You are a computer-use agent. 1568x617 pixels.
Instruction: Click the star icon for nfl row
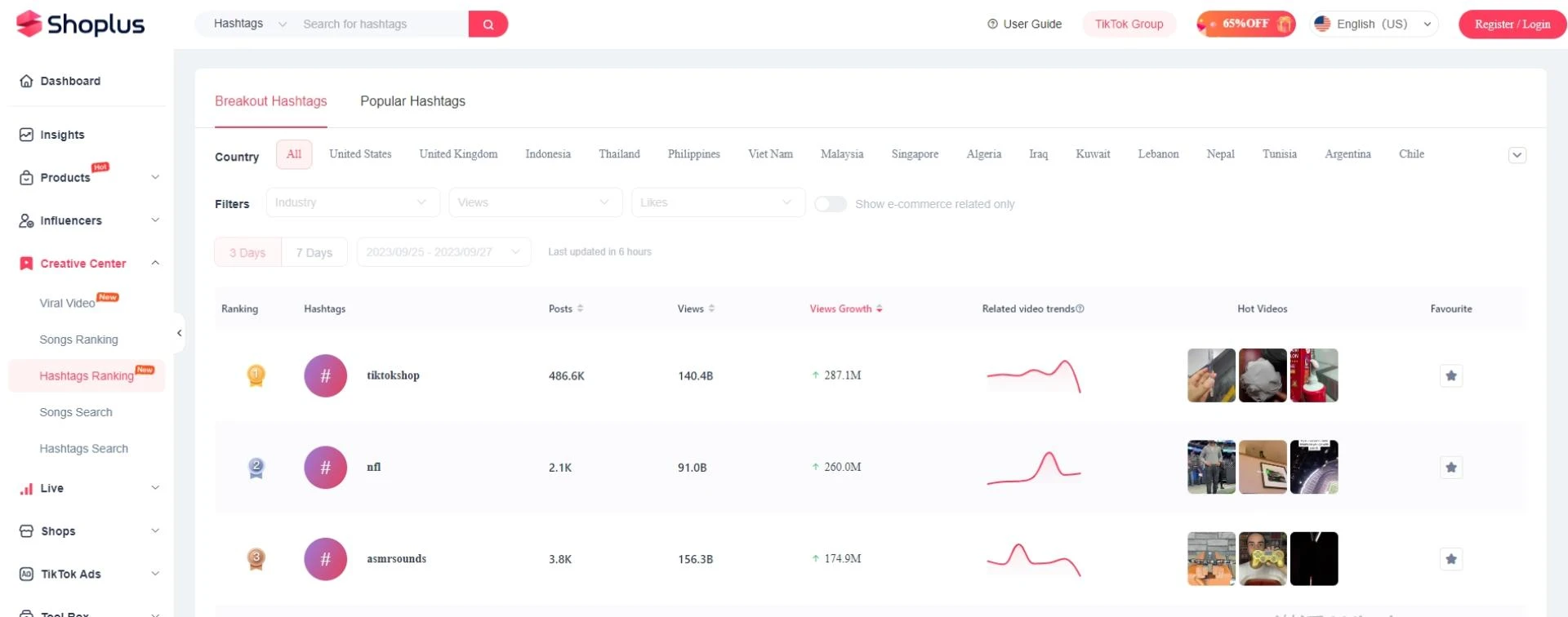click(1450, 468)
